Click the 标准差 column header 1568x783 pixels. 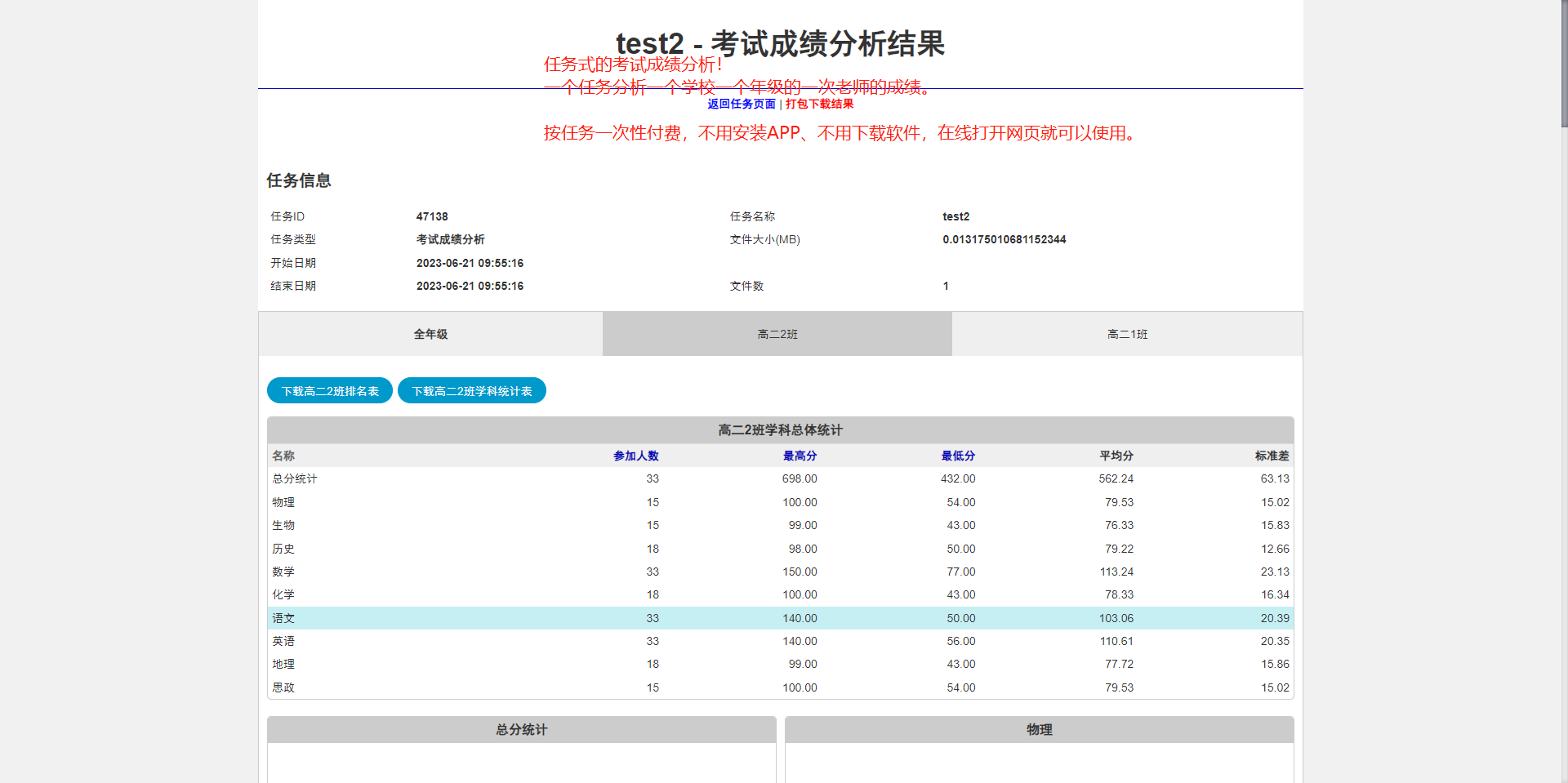1272,456
